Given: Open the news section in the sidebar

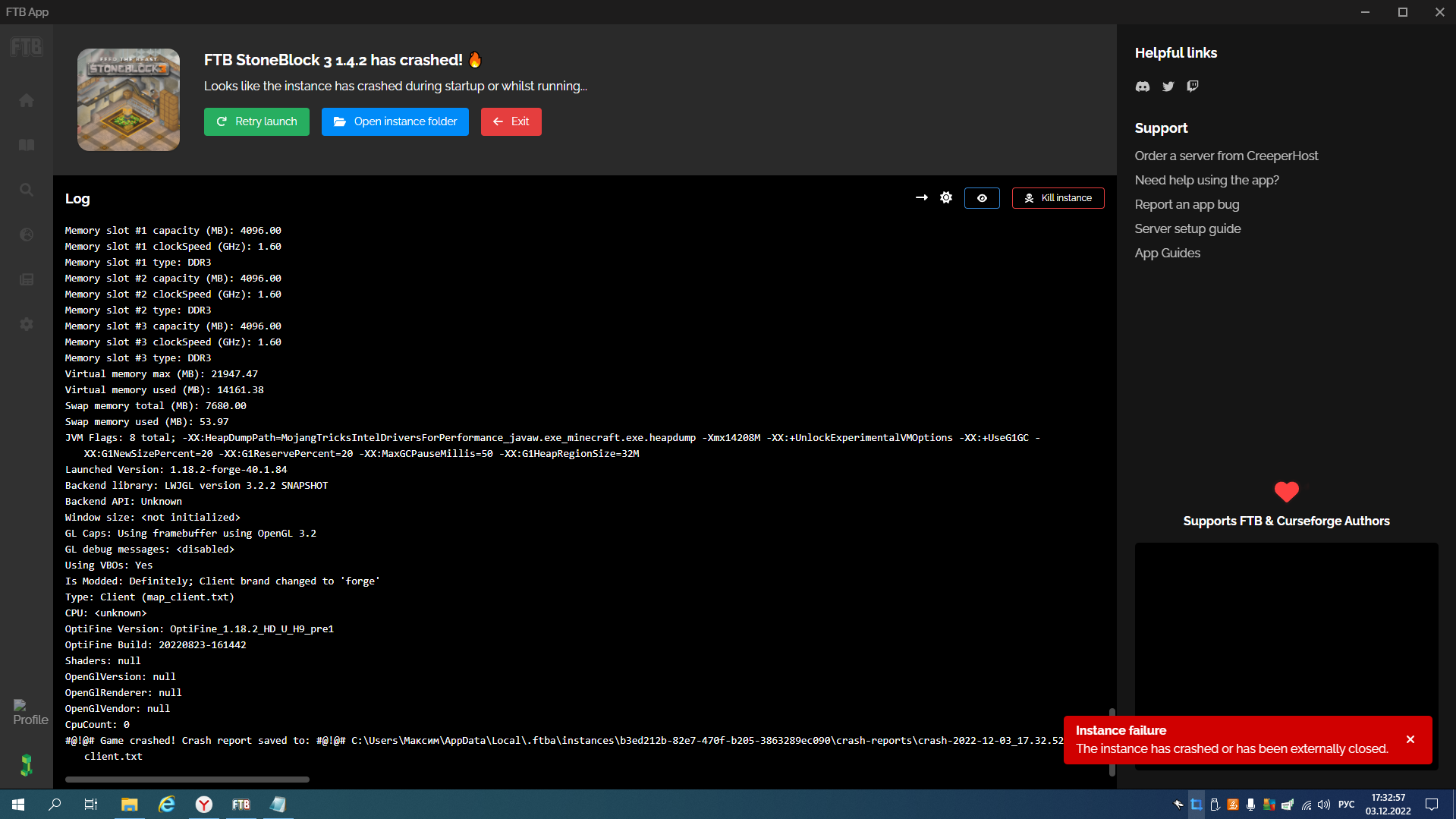Looking at the screenshot, I should [x=27, y=279].
